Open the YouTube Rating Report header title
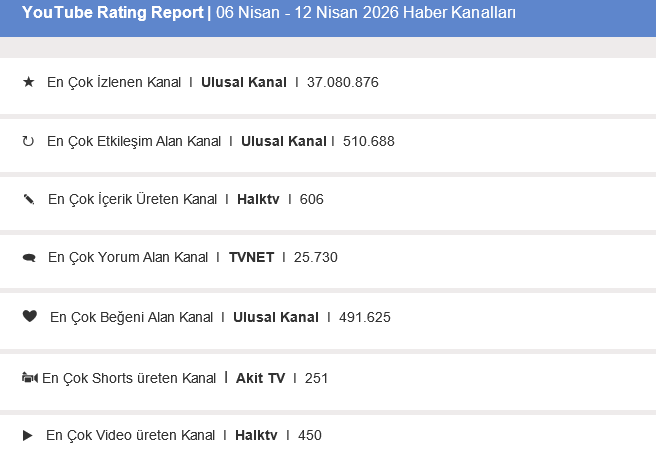The image size is (656, 458). coord(112,13)
